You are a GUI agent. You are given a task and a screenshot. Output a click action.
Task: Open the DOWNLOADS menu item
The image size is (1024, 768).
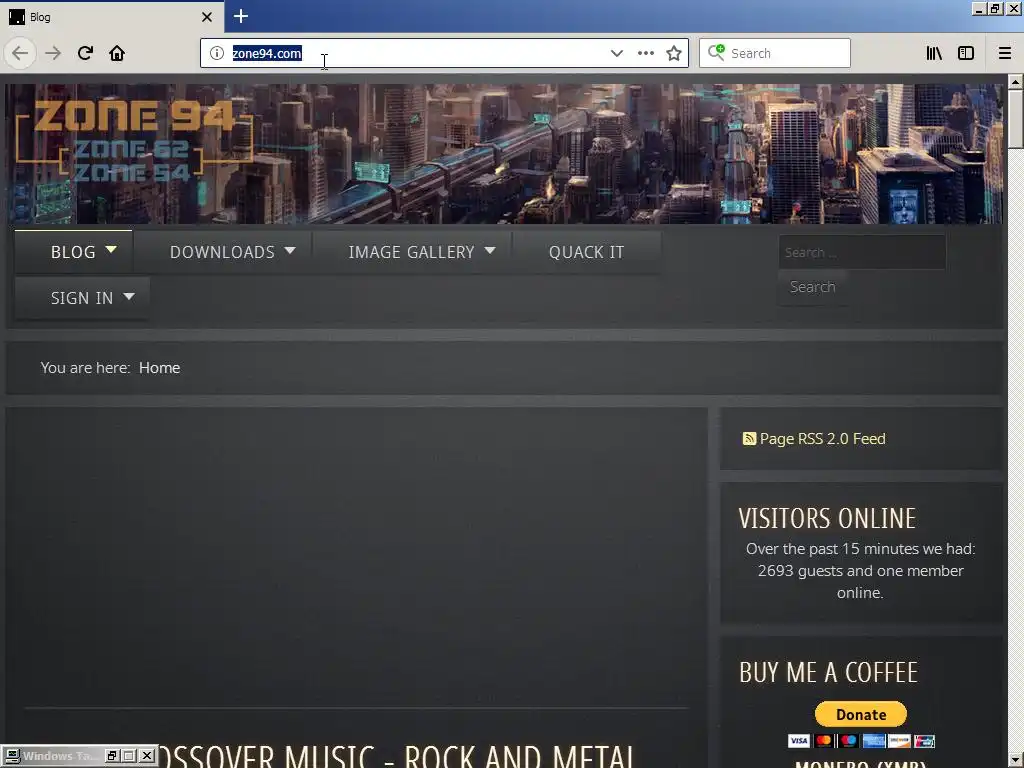point(222,252)
